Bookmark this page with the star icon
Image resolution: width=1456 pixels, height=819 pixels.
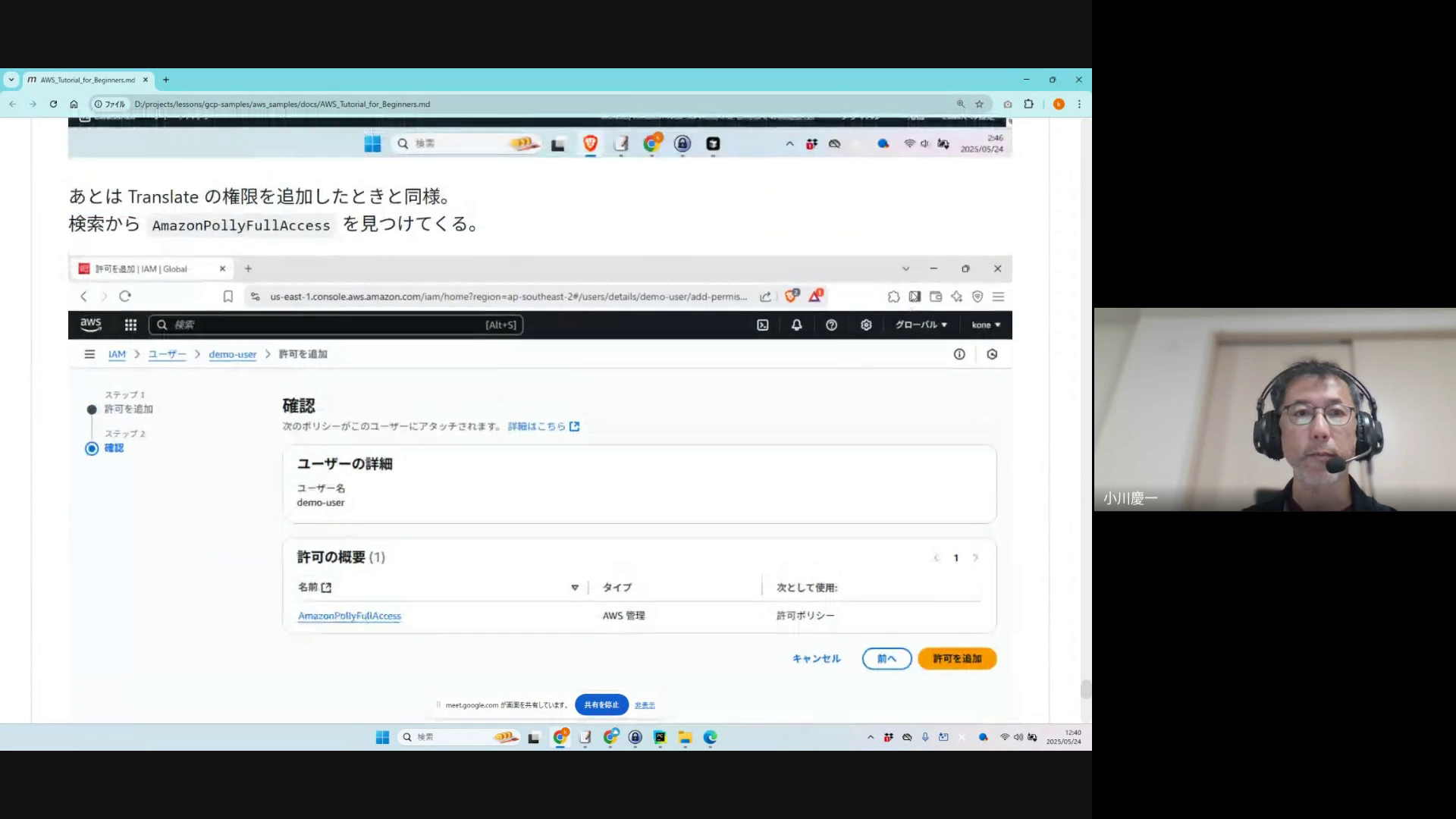(x=979, y=104)
